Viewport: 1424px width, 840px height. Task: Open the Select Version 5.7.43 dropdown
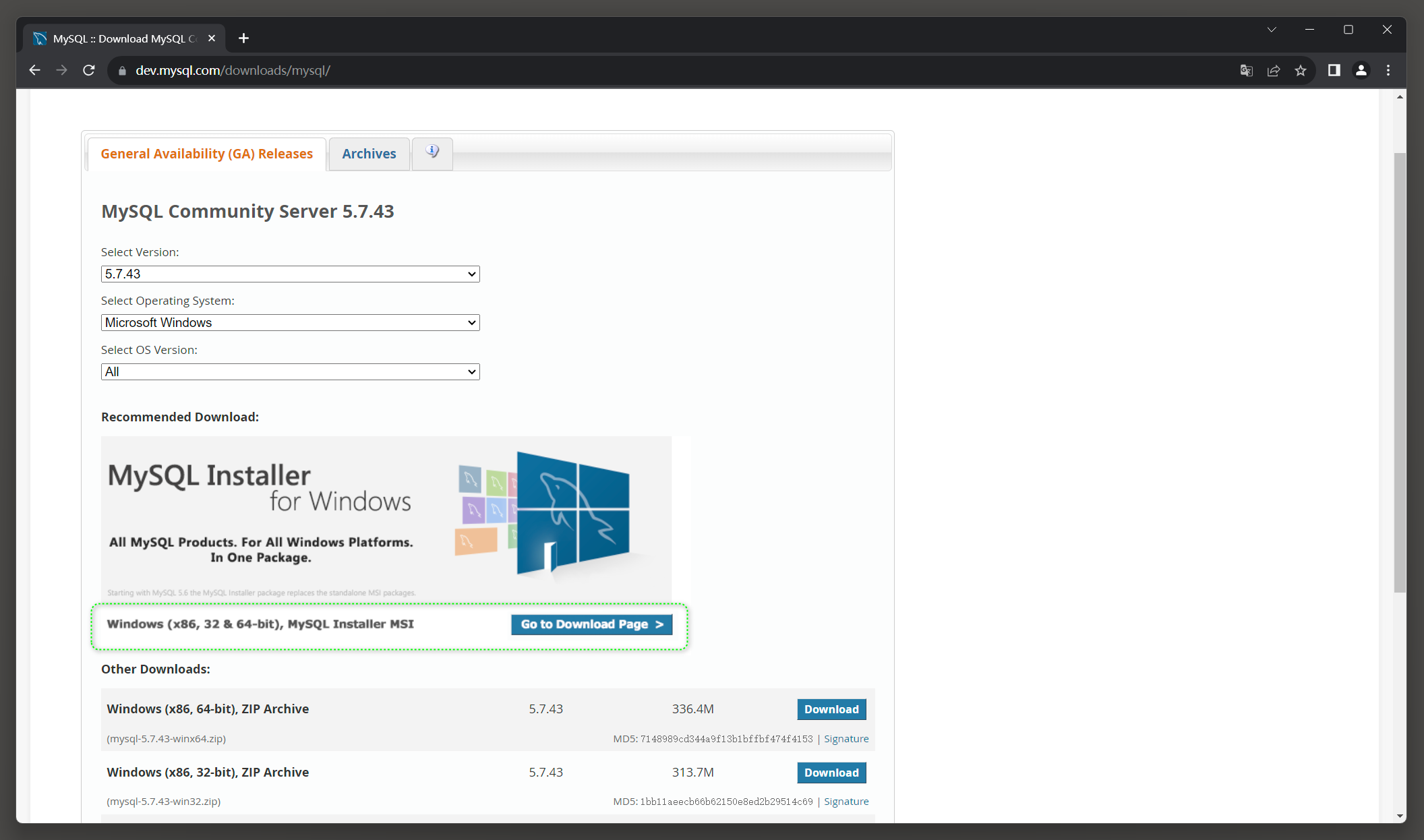[290, 274]
